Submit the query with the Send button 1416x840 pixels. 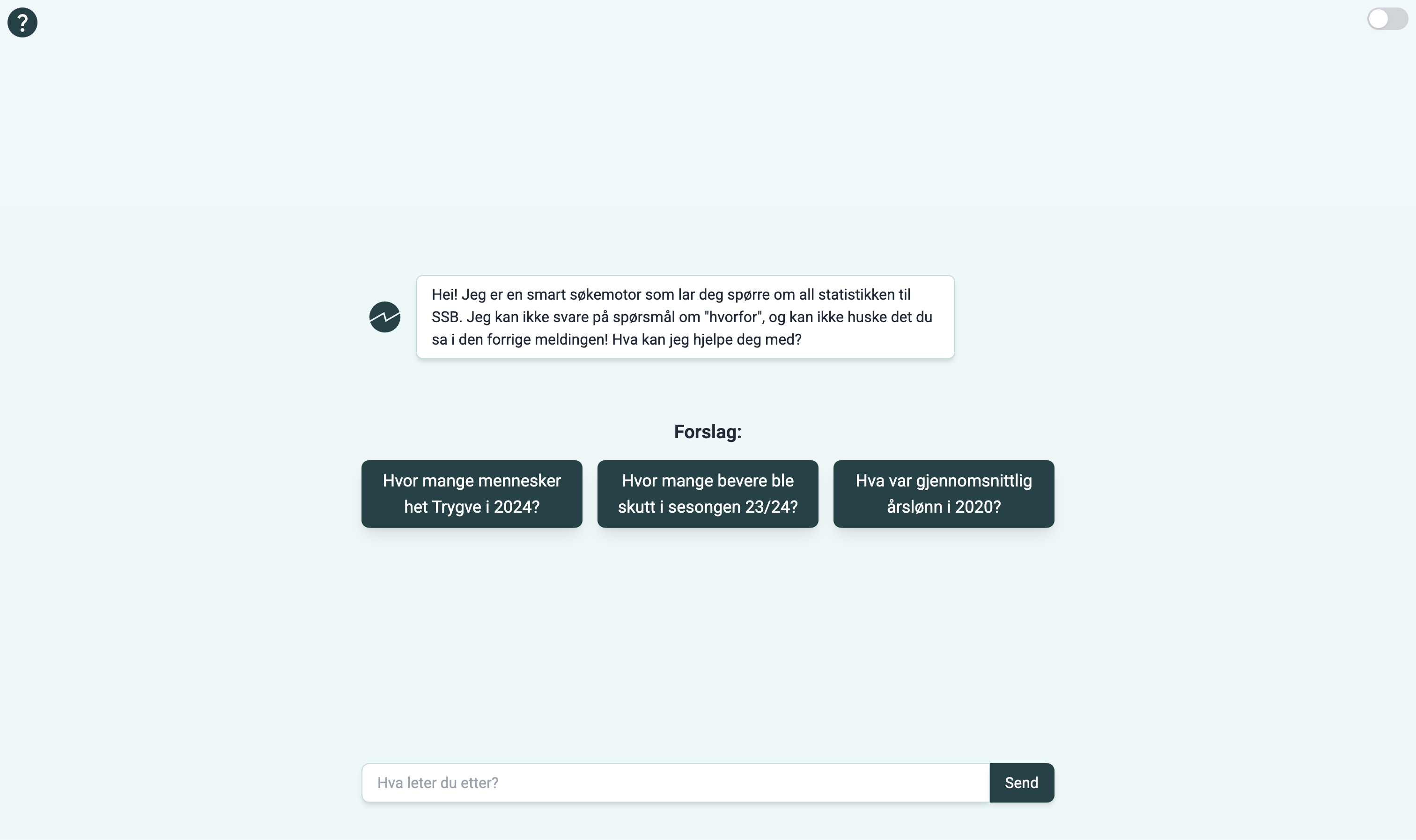coord(1021,783)
